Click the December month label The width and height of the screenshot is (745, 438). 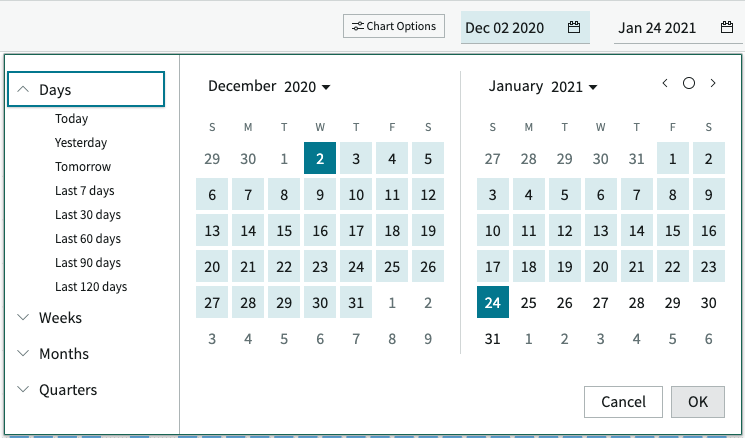coord(242,86)
